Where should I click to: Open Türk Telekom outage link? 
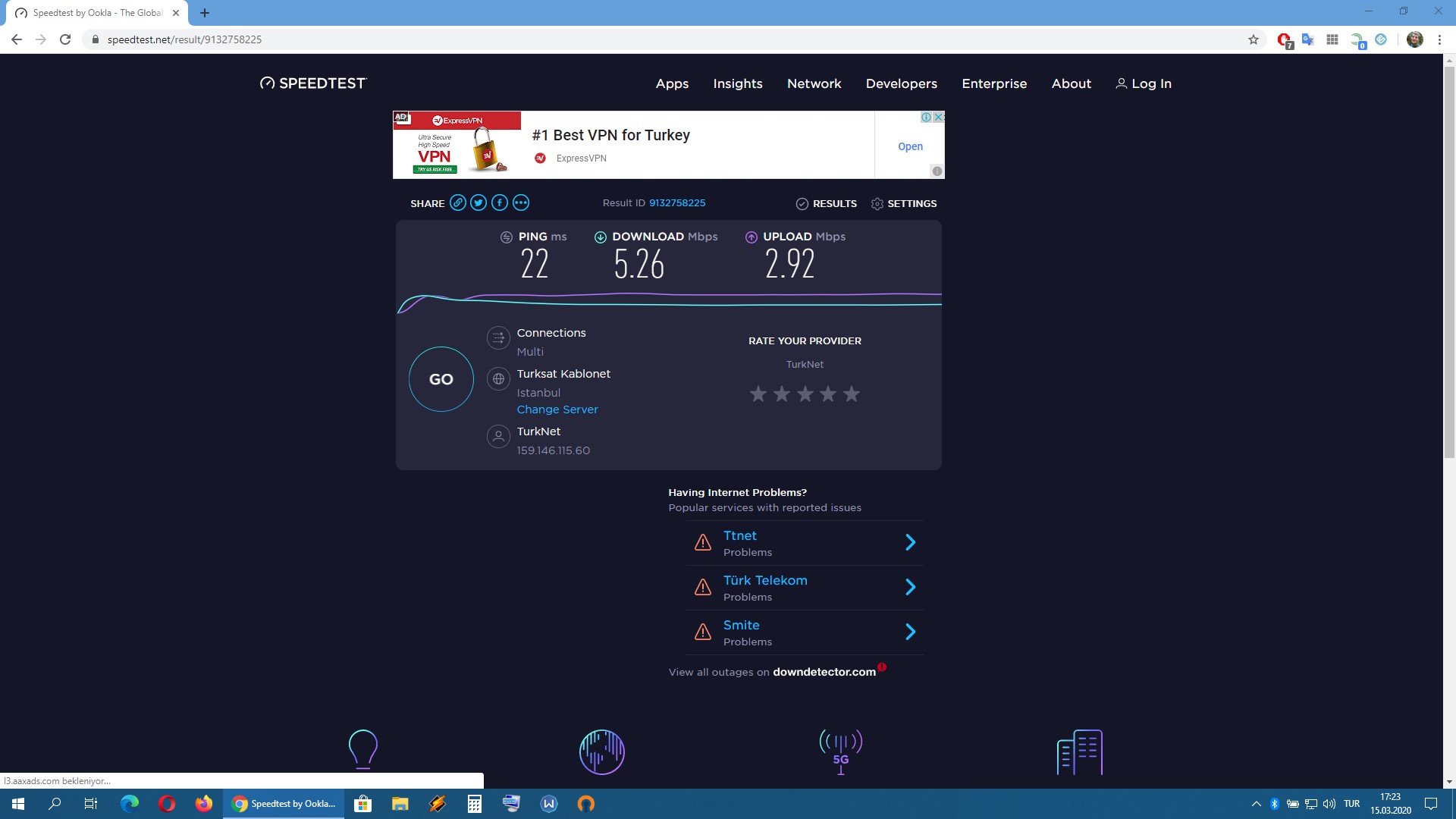[765, 580]
